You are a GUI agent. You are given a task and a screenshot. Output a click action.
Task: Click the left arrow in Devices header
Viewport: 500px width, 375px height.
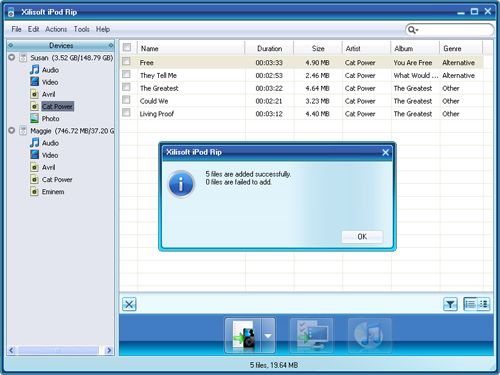pos(11,45)
